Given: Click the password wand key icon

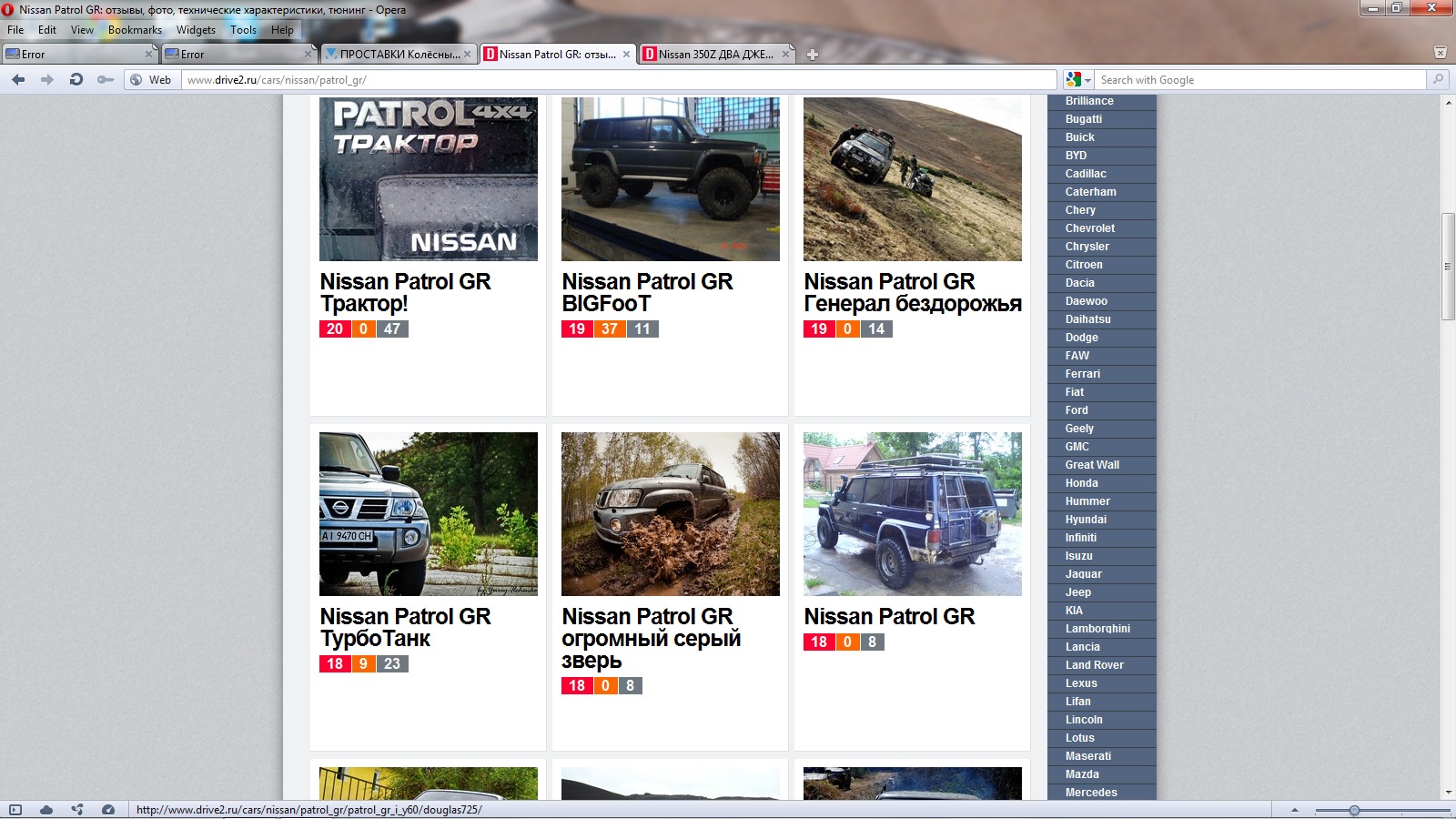Looking at the screenshot, I should coord(106,80).
